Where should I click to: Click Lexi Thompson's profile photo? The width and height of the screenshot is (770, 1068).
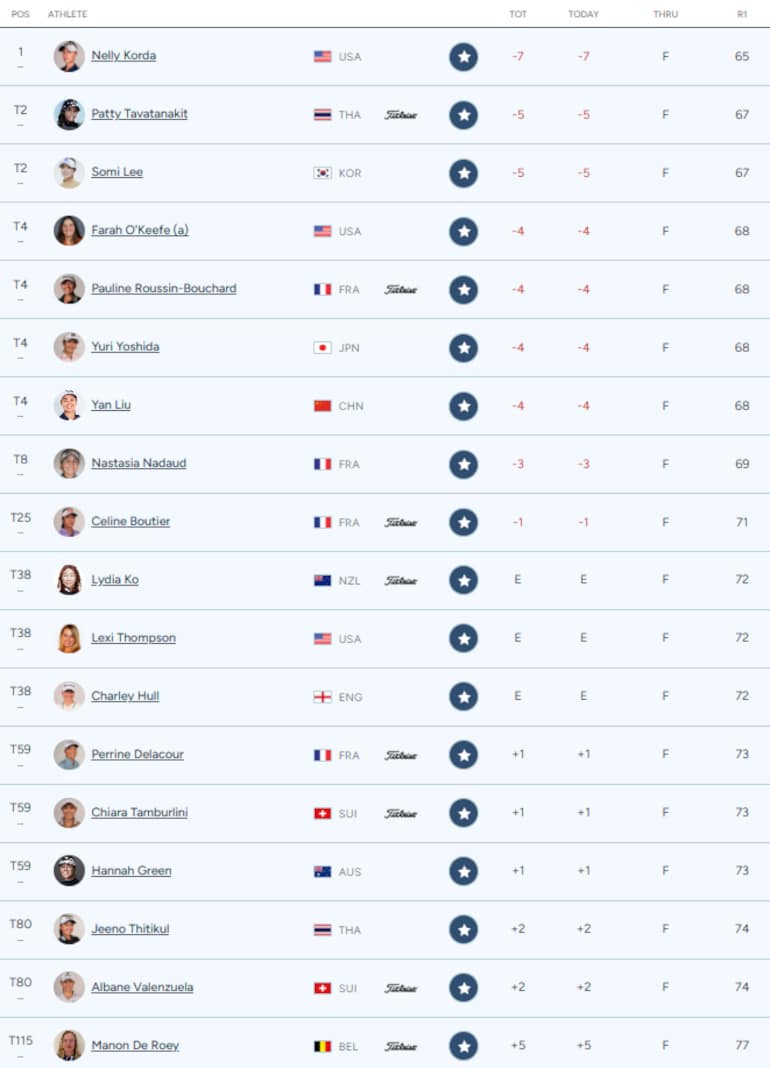coord(69,638)
